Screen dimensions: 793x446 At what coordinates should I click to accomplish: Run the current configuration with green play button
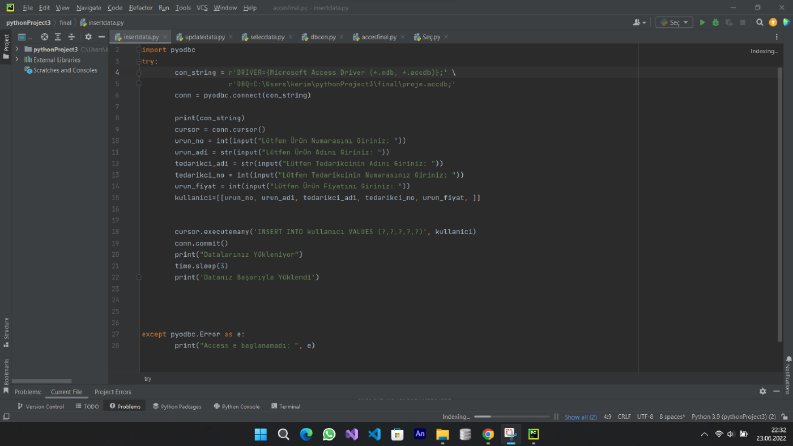[x=702, y=22]
